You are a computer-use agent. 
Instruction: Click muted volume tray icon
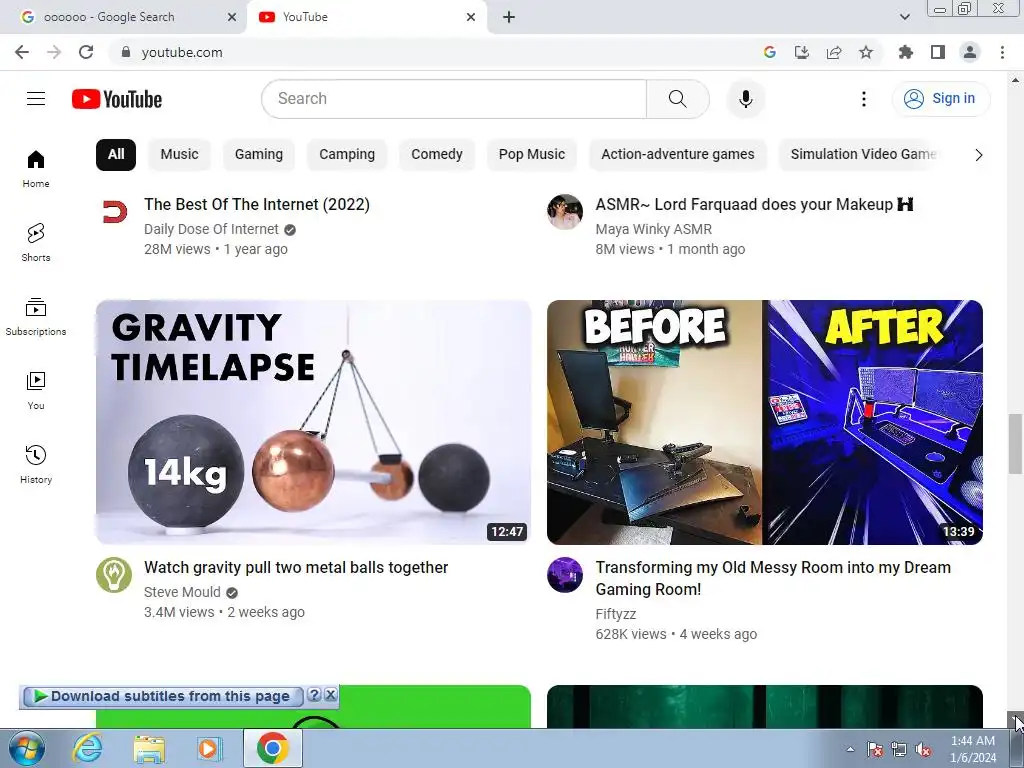(923, 749)
